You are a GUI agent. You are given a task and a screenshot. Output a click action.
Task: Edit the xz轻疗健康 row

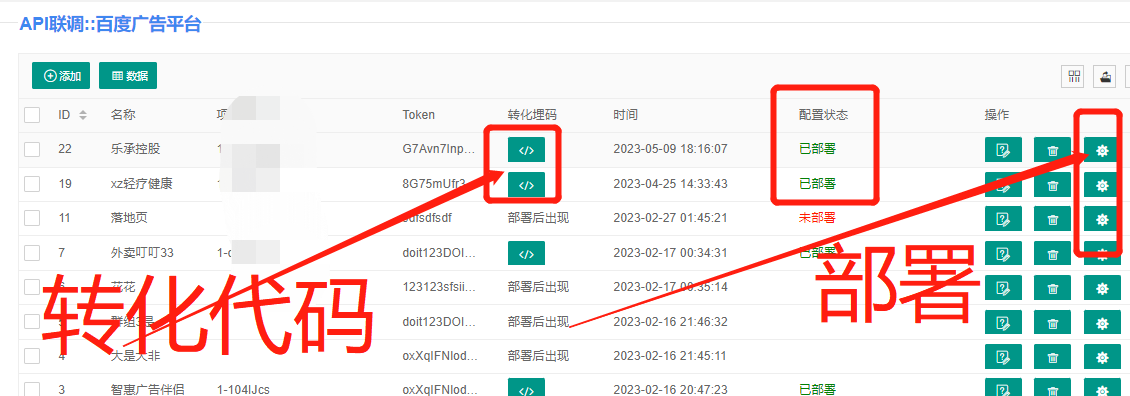click(x=1003, y=185)
